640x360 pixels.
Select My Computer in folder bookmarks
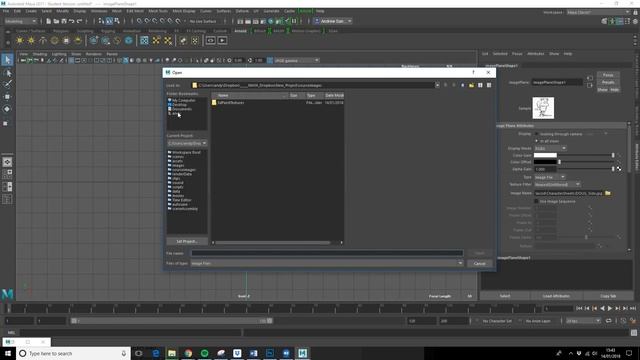click(x=183, y=100)
